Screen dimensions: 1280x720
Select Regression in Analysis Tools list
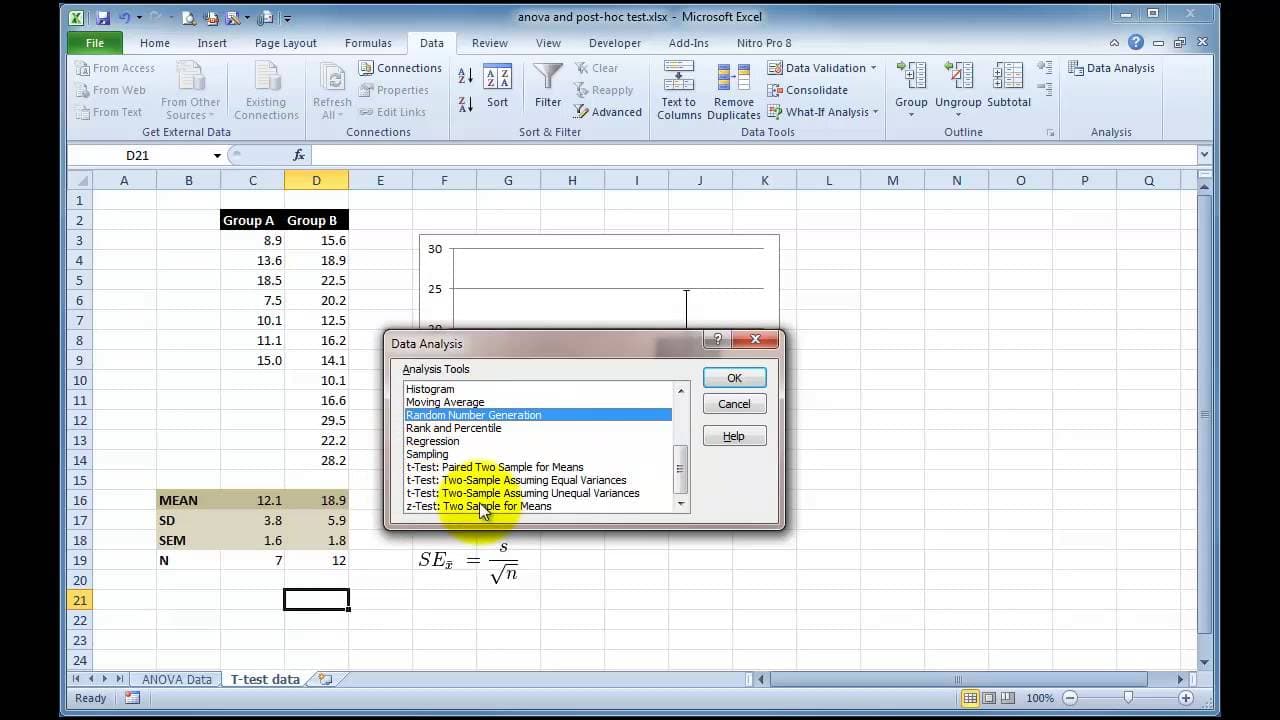(x=538, y=441)
